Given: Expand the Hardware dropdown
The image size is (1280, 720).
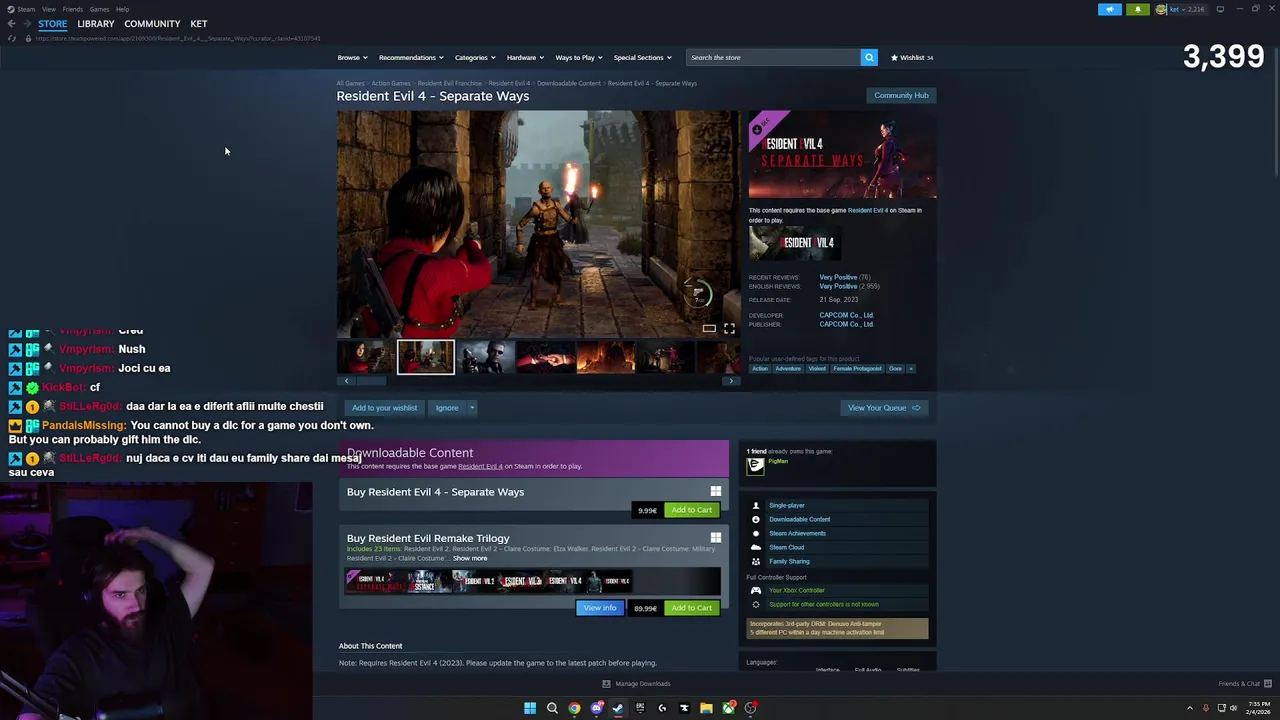Looking at the screenshot, I should click(x=525, y=57).
